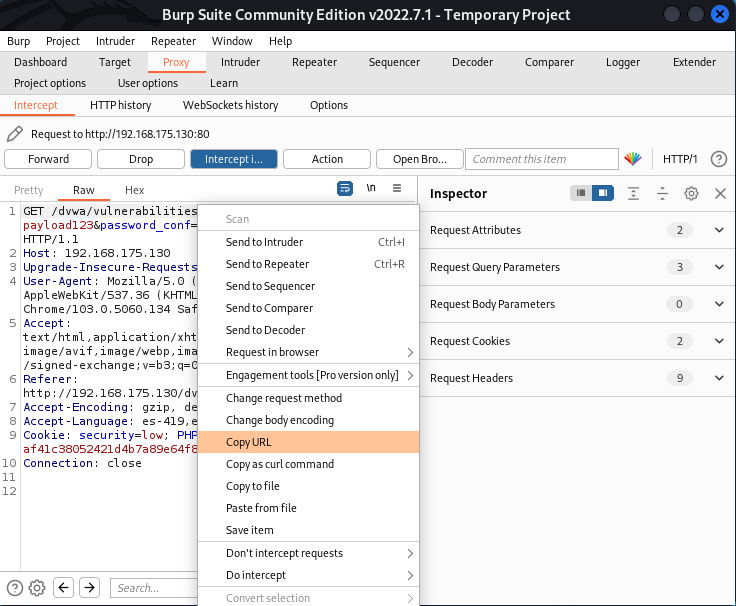Go to next search match arrow
Image resolution: width=736 pixels, height=606 pixels.
[90, 588]
